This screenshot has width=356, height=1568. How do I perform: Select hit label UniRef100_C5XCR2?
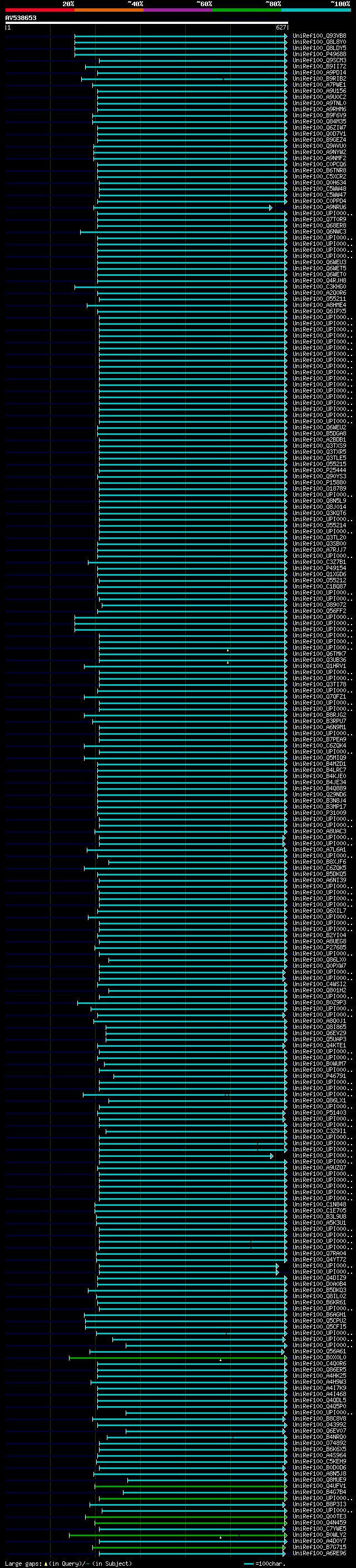319,176
